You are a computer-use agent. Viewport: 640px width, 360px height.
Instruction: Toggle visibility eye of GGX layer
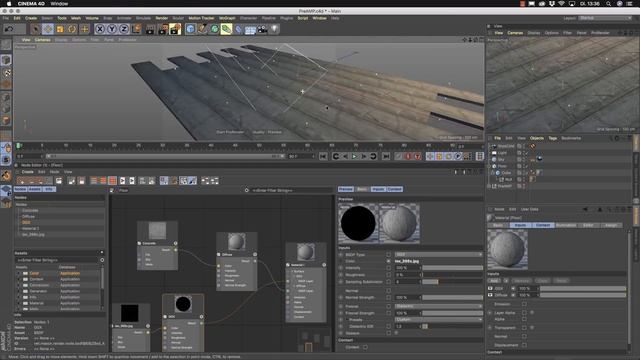(490, 289)
